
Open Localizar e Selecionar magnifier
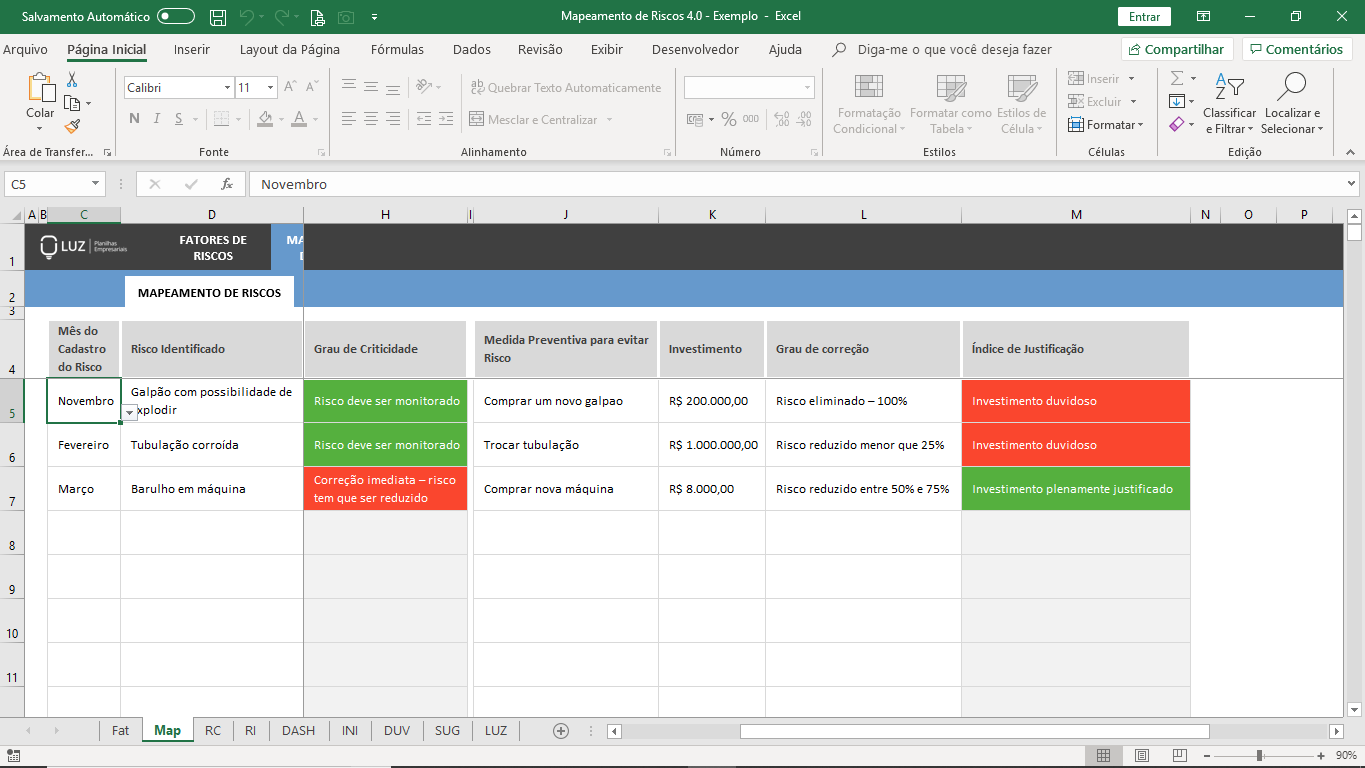(x=1291, y=88)
